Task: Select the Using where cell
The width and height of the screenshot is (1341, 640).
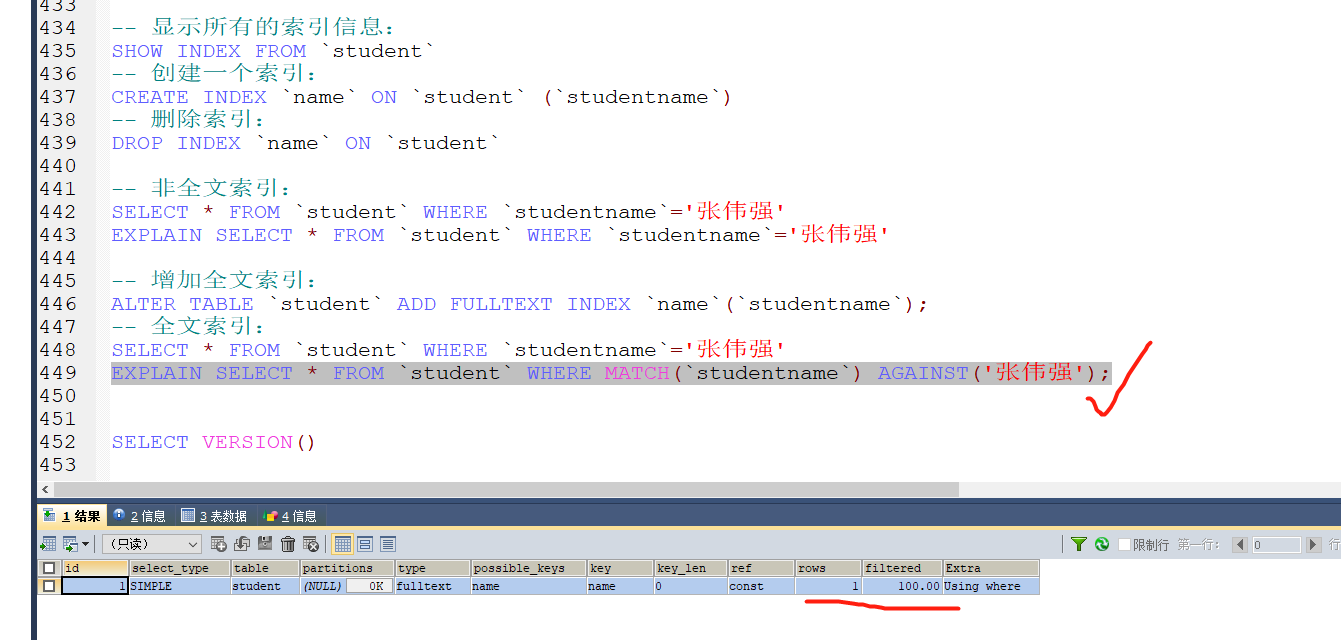Action: pyautogui.click(x=991, y=586)
